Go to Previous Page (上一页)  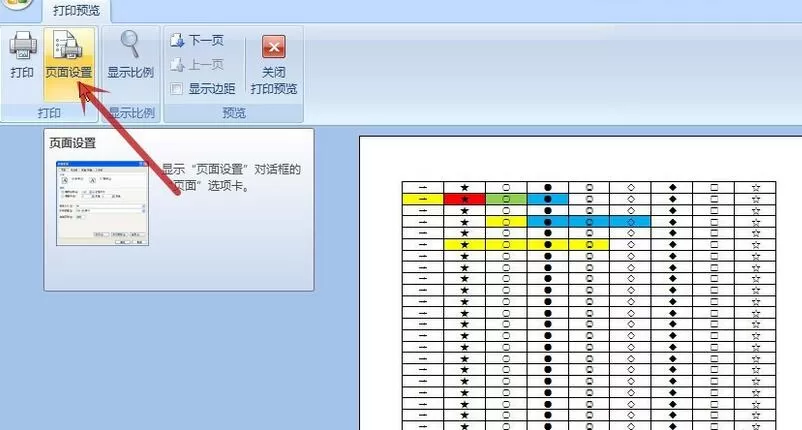click(197, 64)
